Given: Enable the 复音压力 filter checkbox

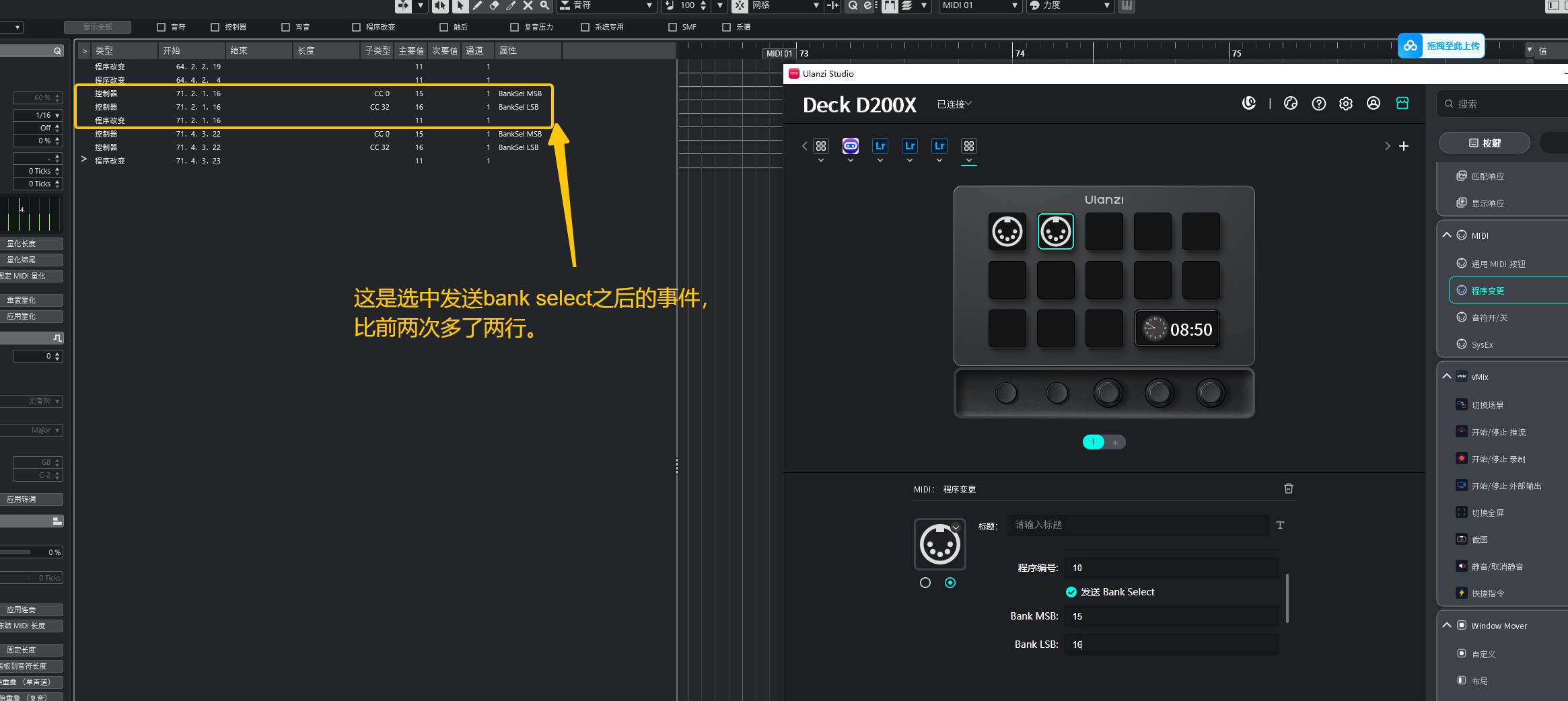Looking at the screenshot, I should [x=514, y=27].
